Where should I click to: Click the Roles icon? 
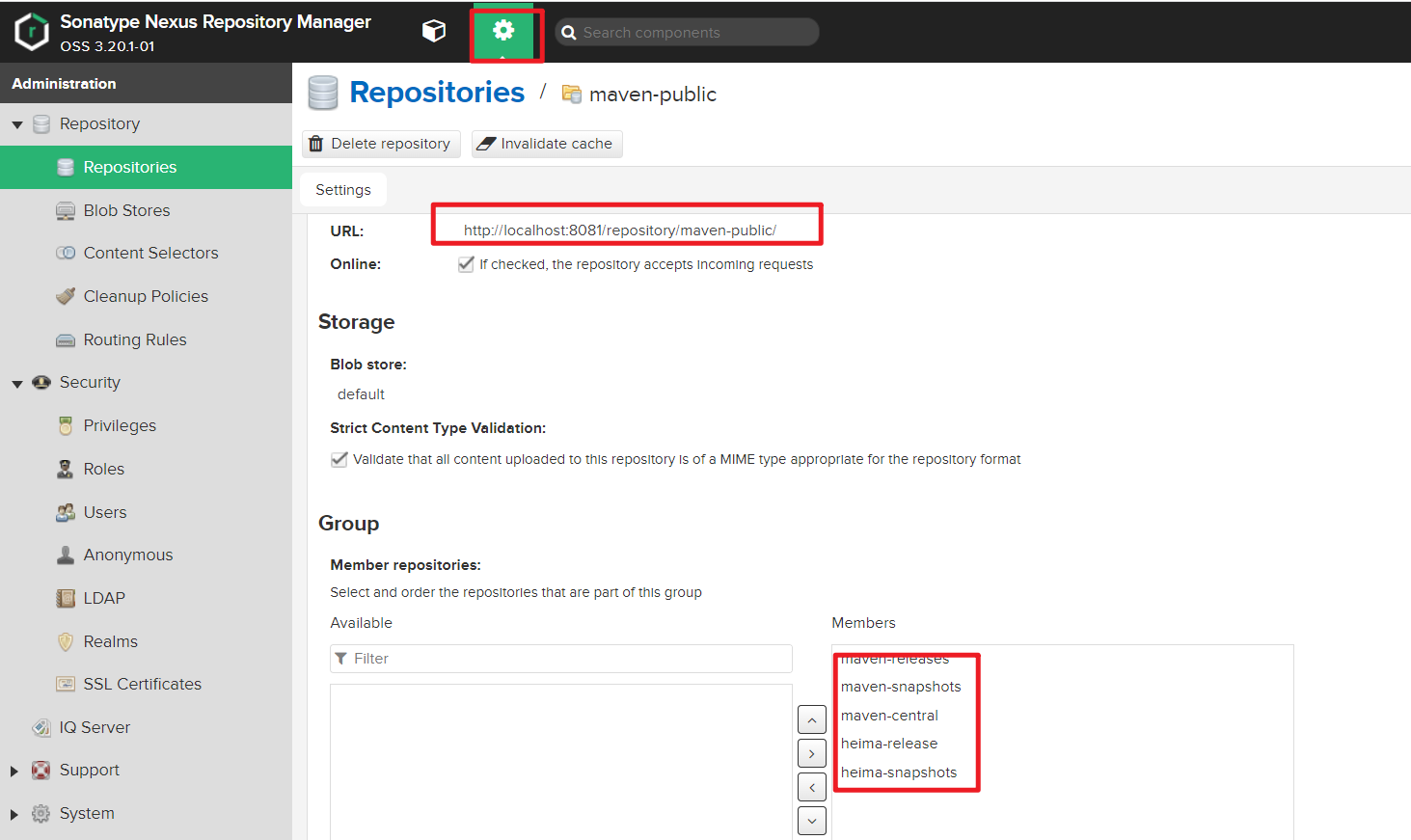point(66,469)
